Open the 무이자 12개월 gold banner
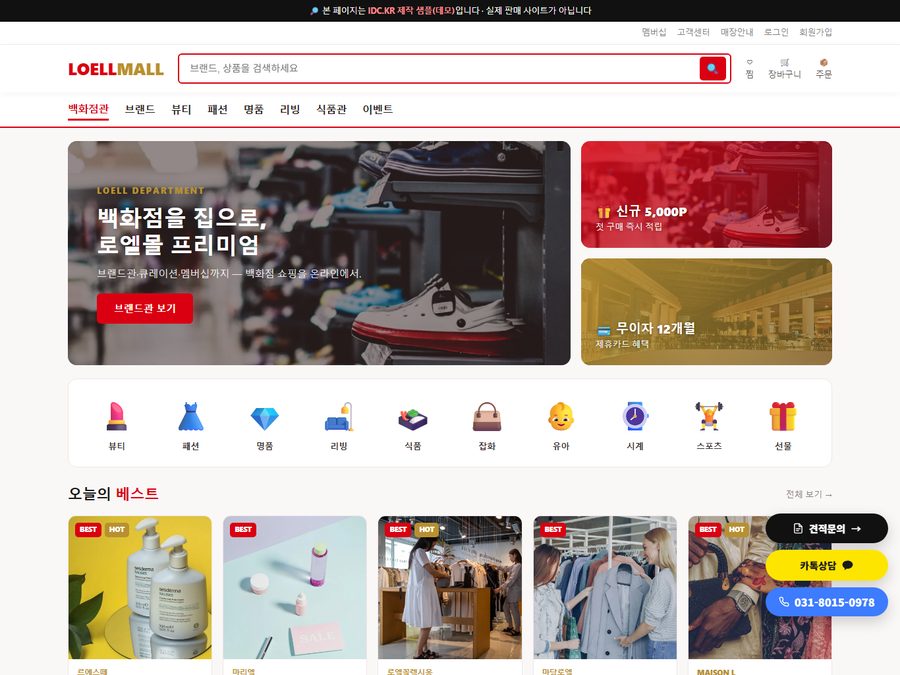Screen dimensions: 900x675 tap(706, 312)
